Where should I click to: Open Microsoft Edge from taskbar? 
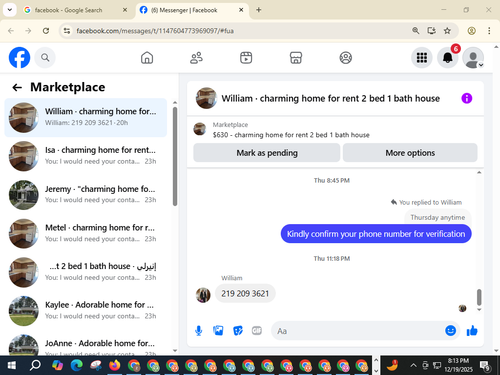pos(77,366)
